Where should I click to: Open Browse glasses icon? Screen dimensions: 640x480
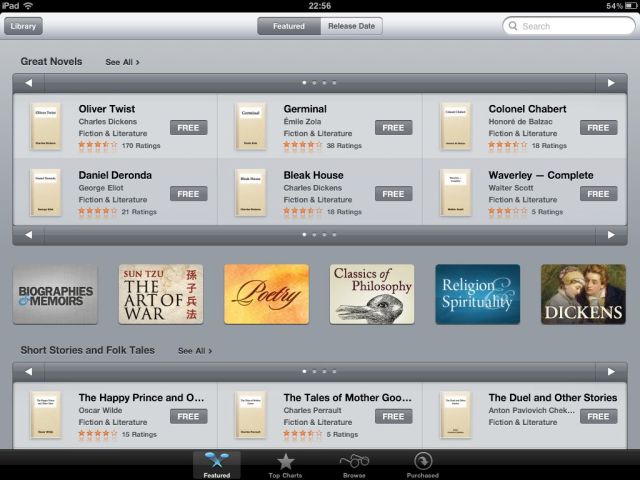pos(354,464)
